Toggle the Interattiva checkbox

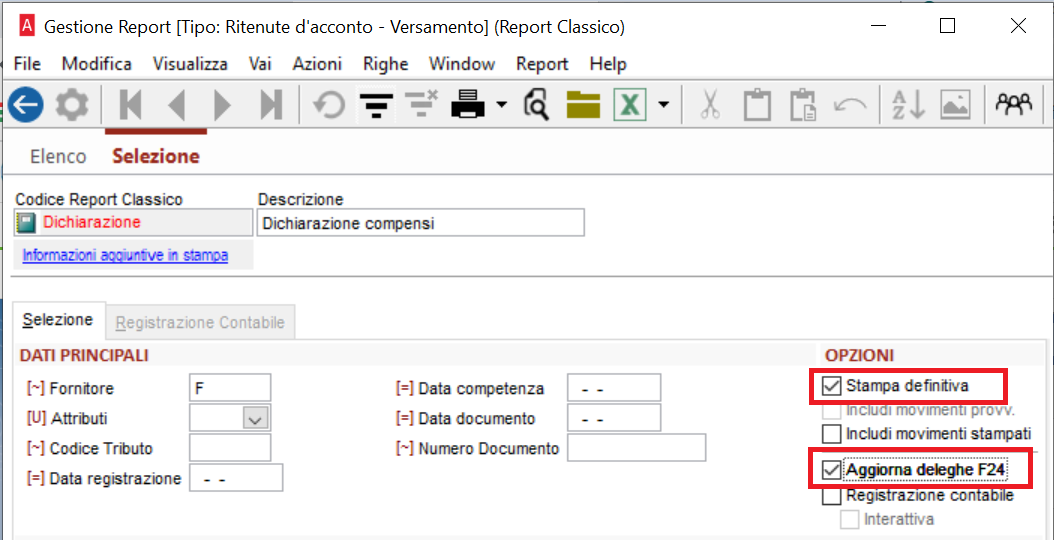pos(850,519)
